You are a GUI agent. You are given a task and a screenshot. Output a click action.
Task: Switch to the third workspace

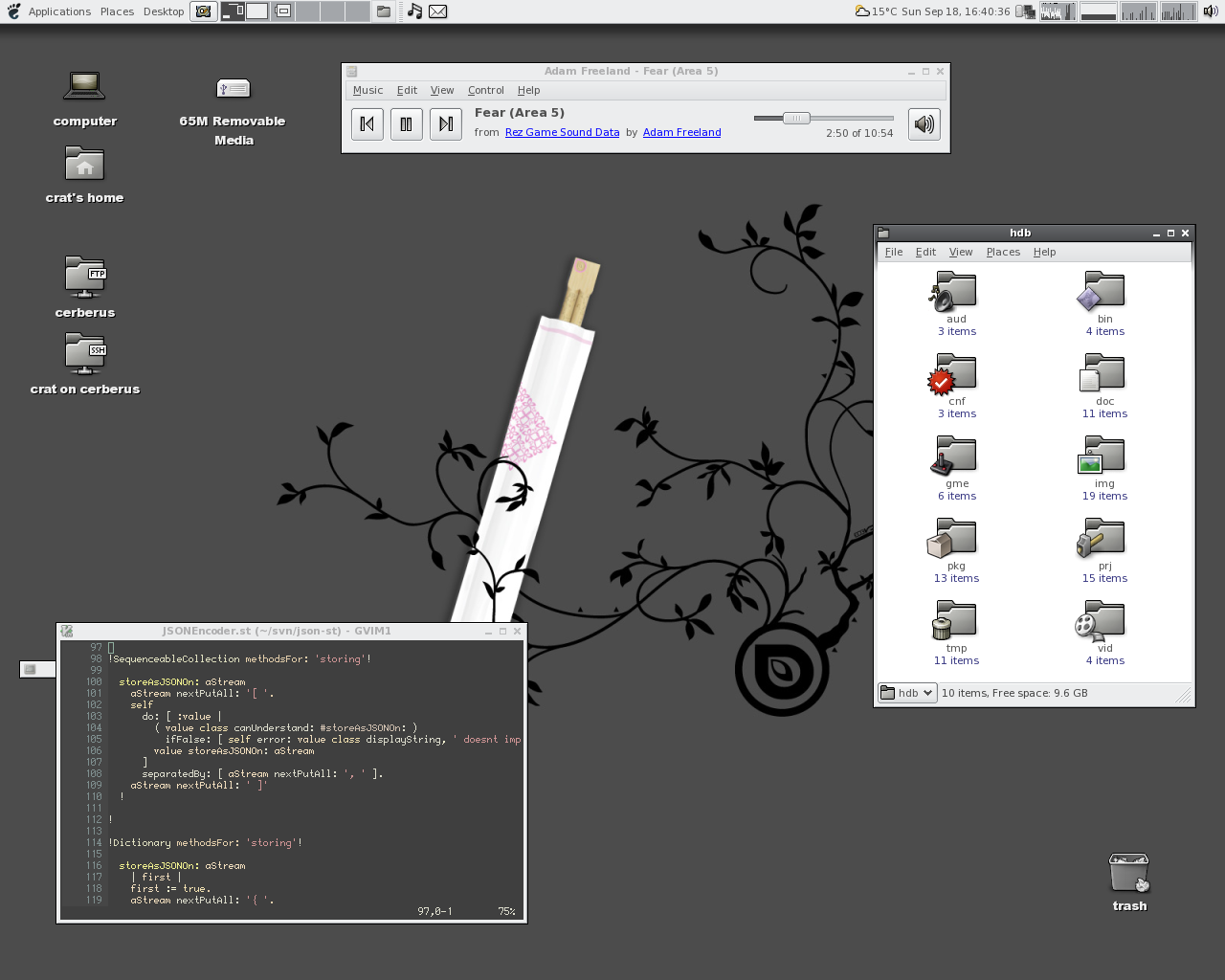tap(282, 11)
